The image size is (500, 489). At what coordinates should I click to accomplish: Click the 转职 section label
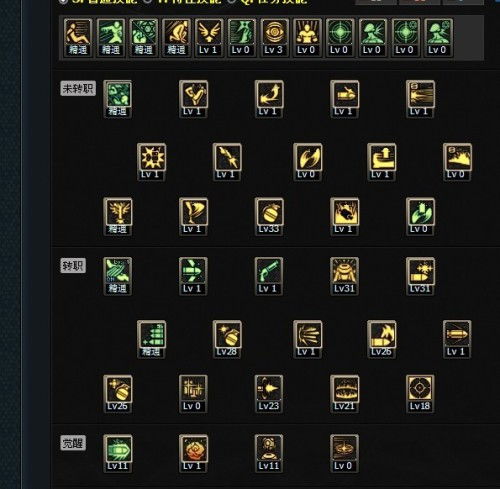coord(73,266)
